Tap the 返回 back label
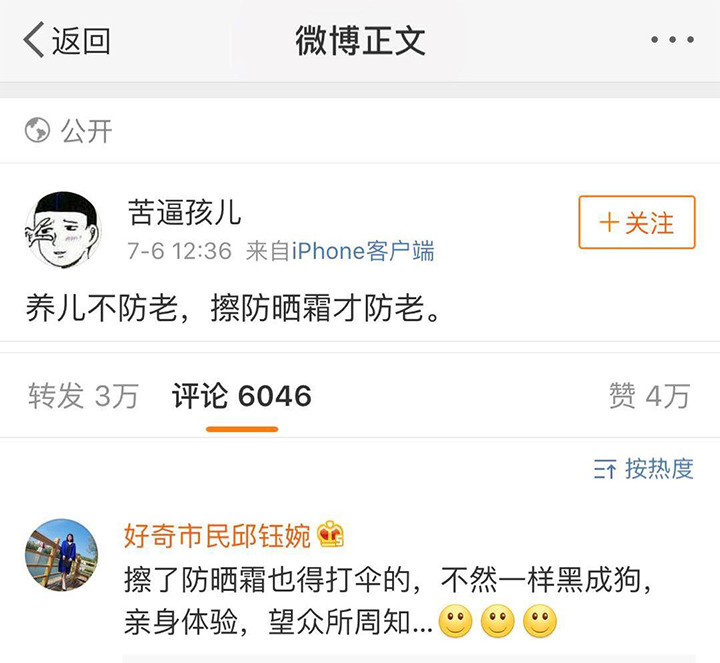Screen dimensions: 720x663 click(x=81, y=40)
